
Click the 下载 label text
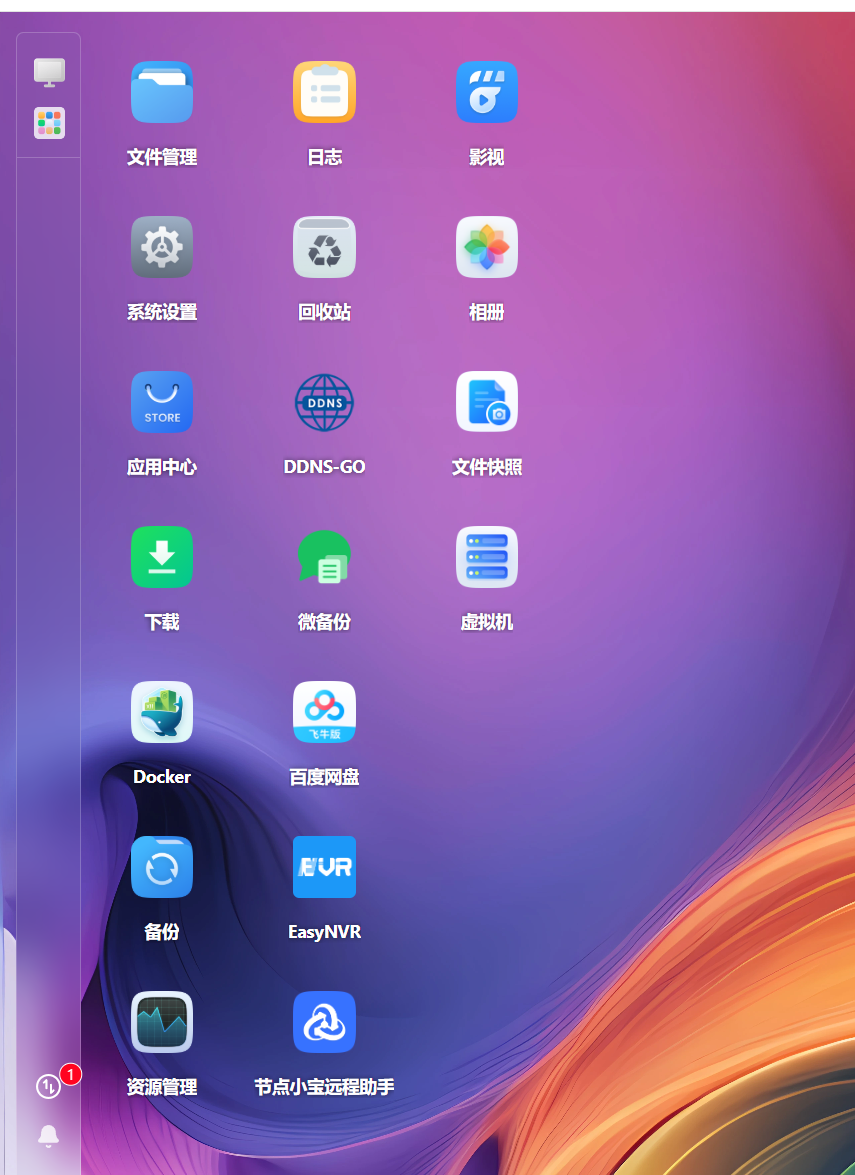point(162,622)
